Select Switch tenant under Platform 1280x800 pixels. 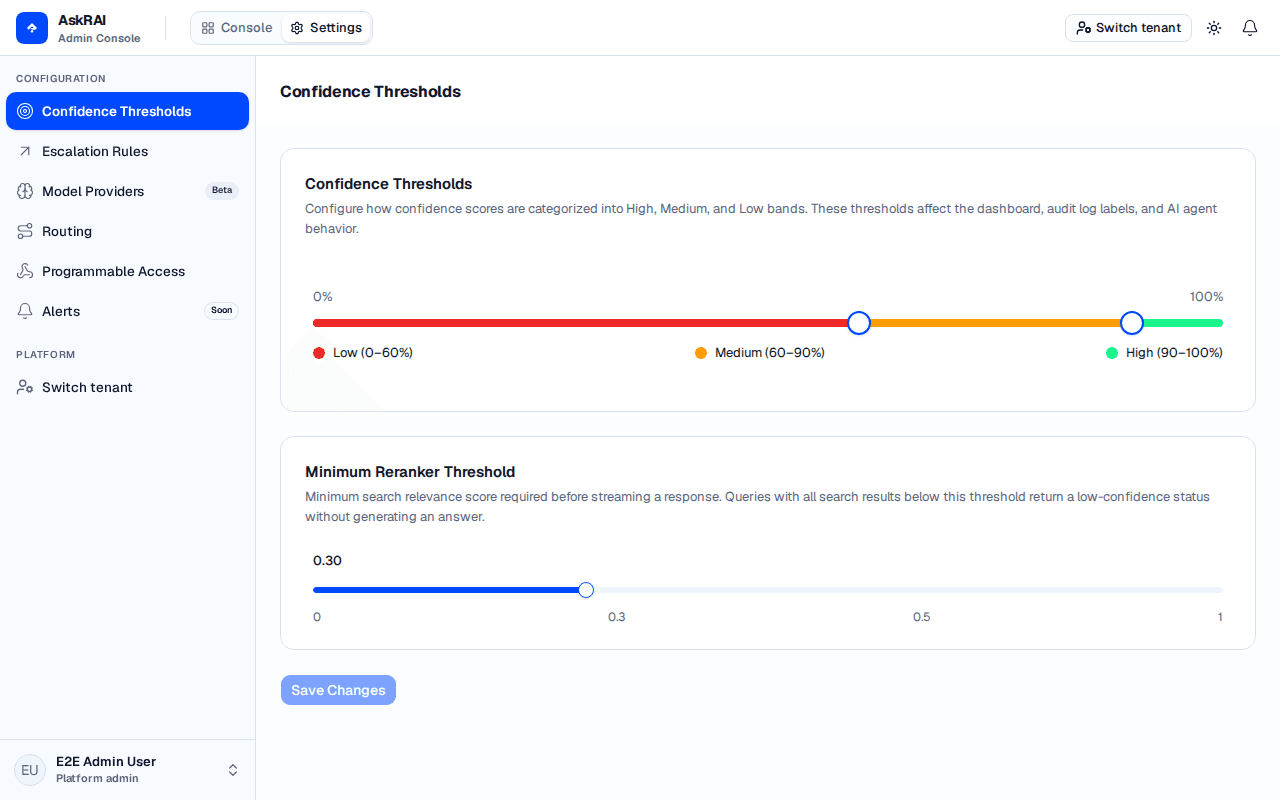coord(127,387)
